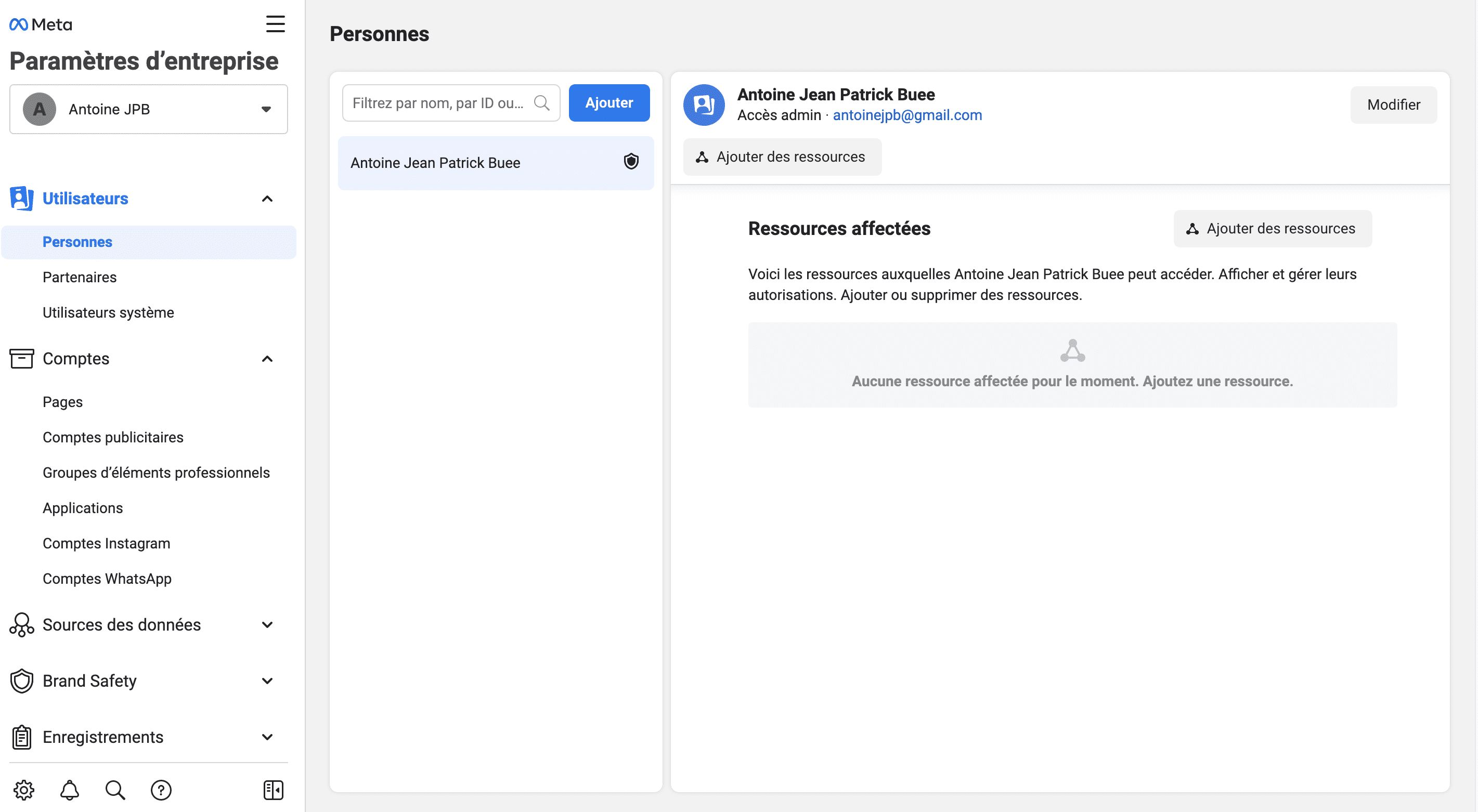1478x812 pixels.
Task: Click the blue profile avatar of Antoine
Action: pos(704,105)
